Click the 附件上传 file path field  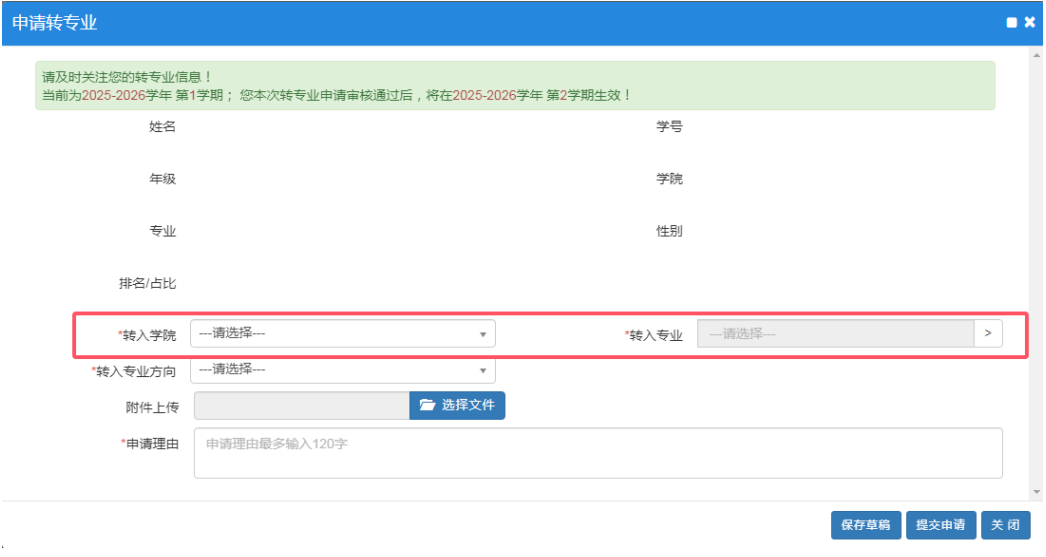pos(301,405)
